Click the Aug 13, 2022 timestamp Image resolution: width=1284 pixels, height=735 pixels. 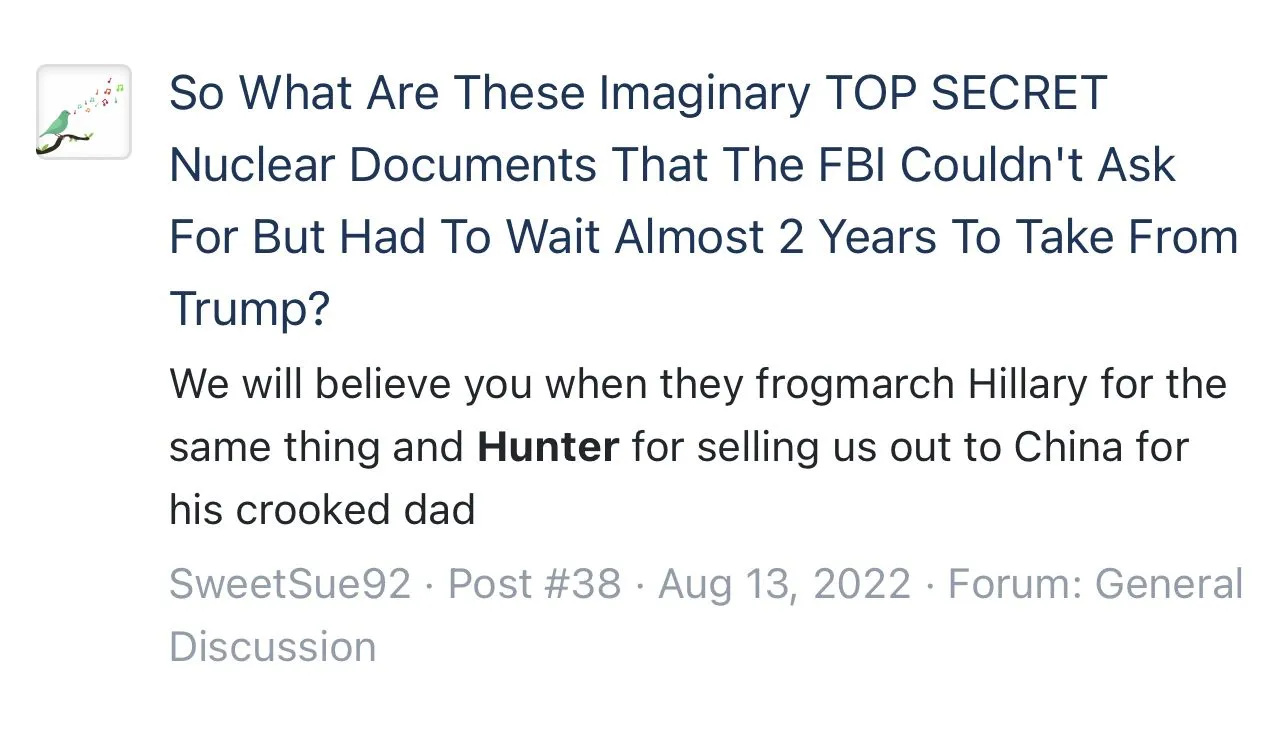[784, 584]
